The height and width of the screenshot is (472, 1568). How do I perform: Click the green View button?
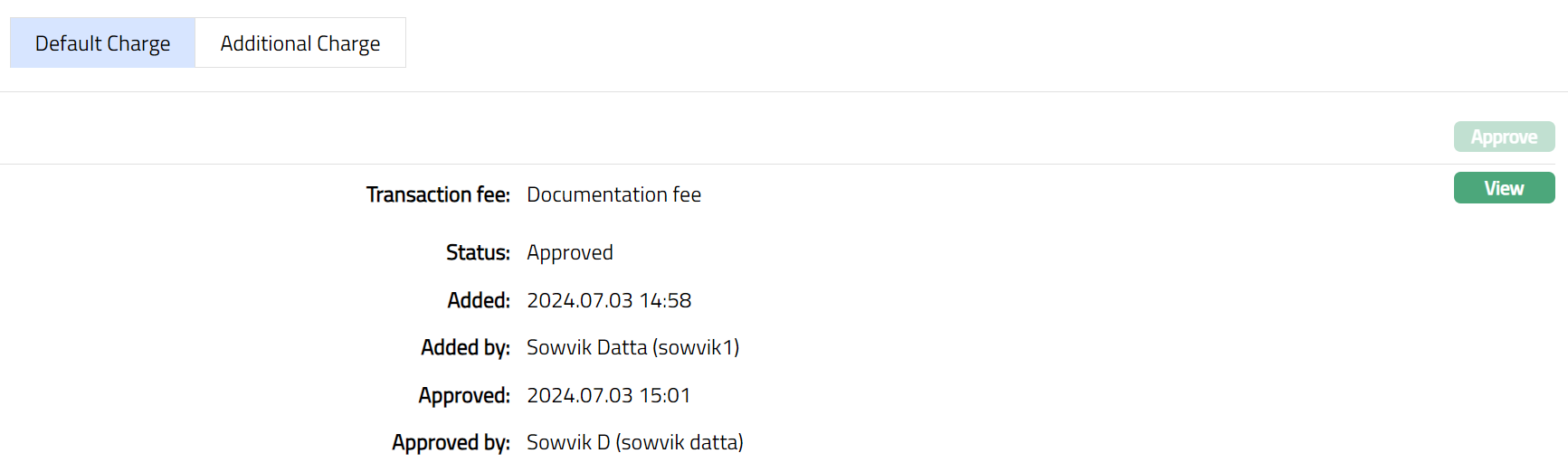tap(1503, 188)
